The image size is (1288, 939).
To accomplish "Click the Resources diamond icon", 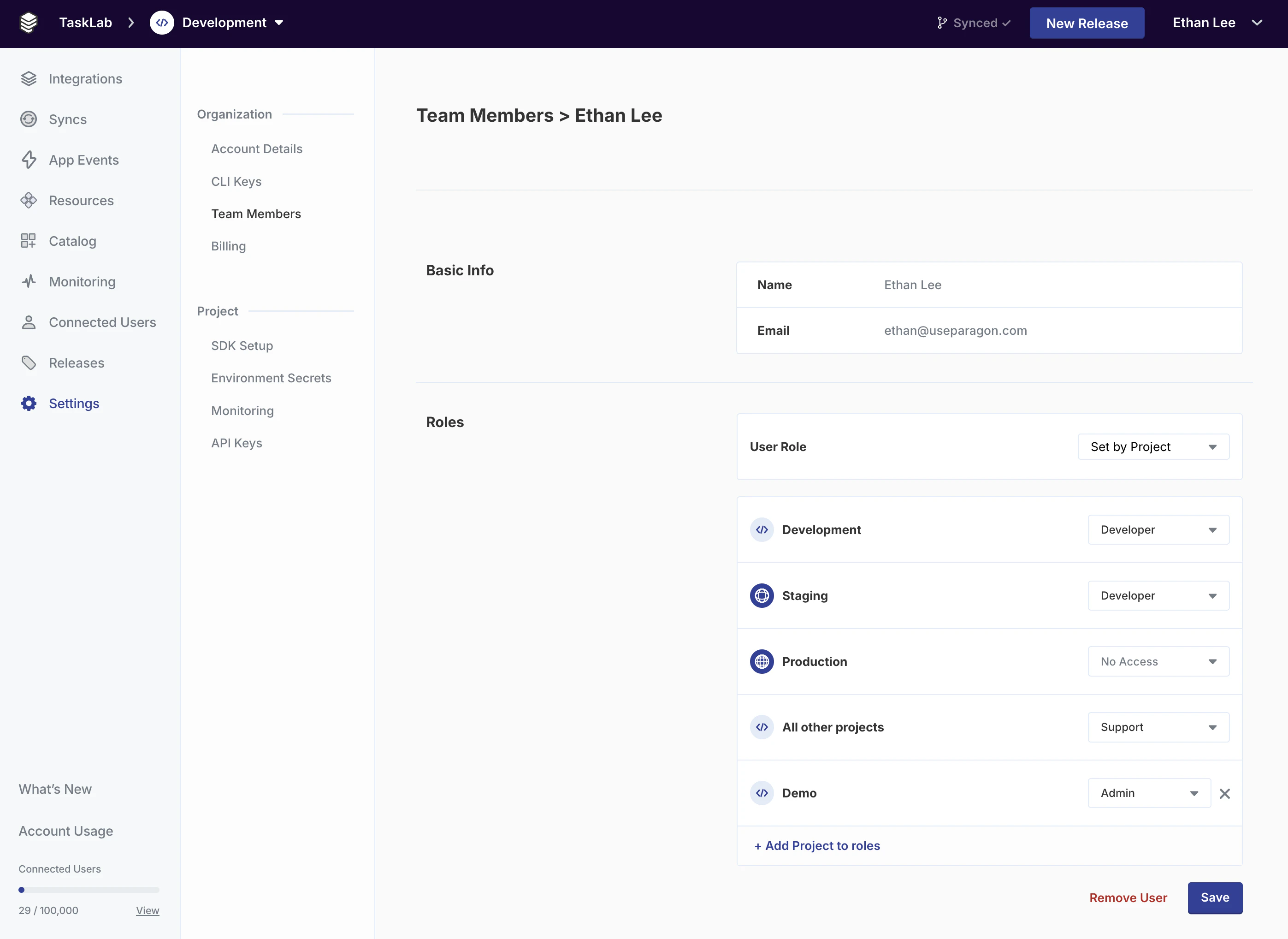I will coord(29,201).
